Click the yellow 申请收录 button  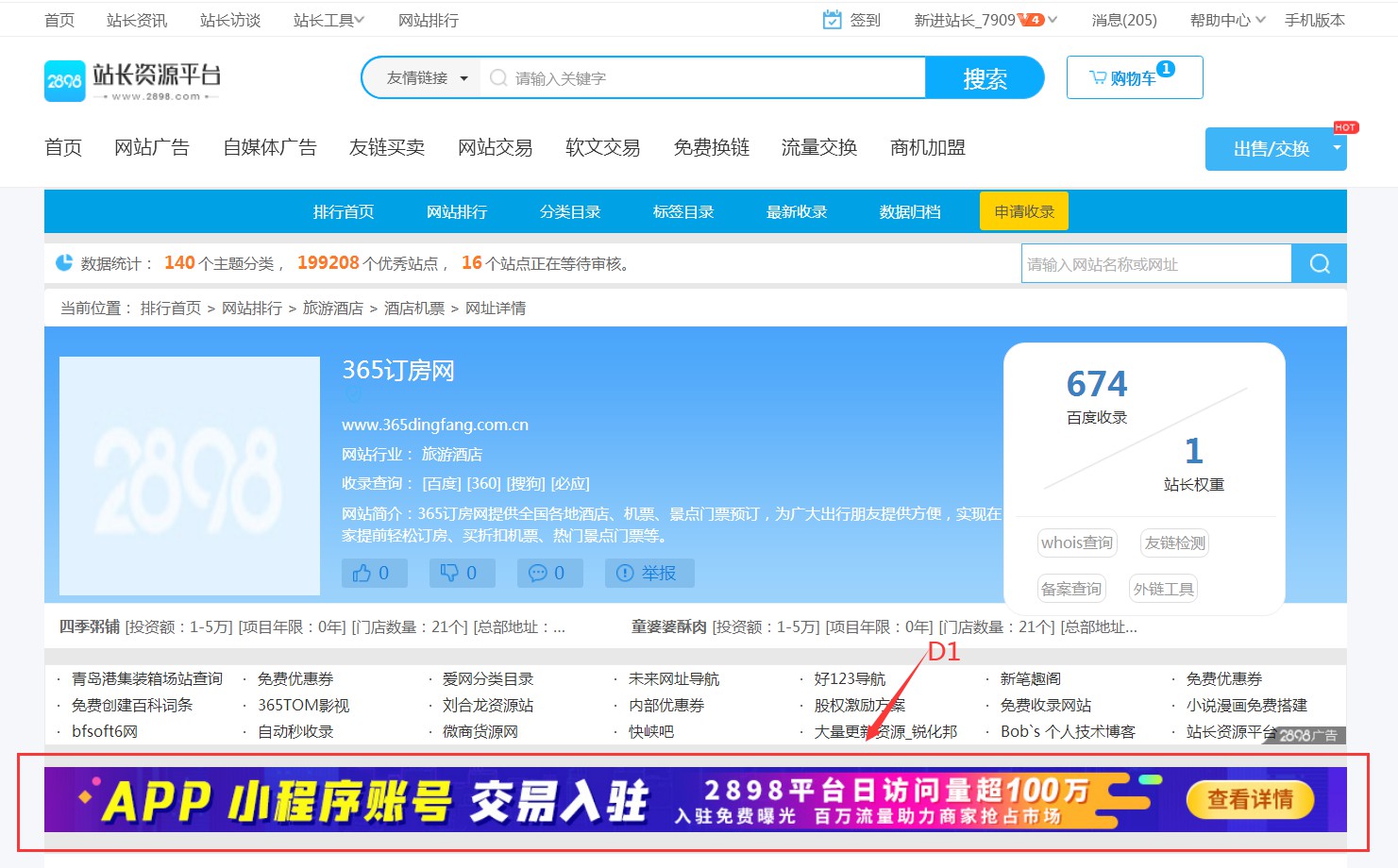point(1024,211)
